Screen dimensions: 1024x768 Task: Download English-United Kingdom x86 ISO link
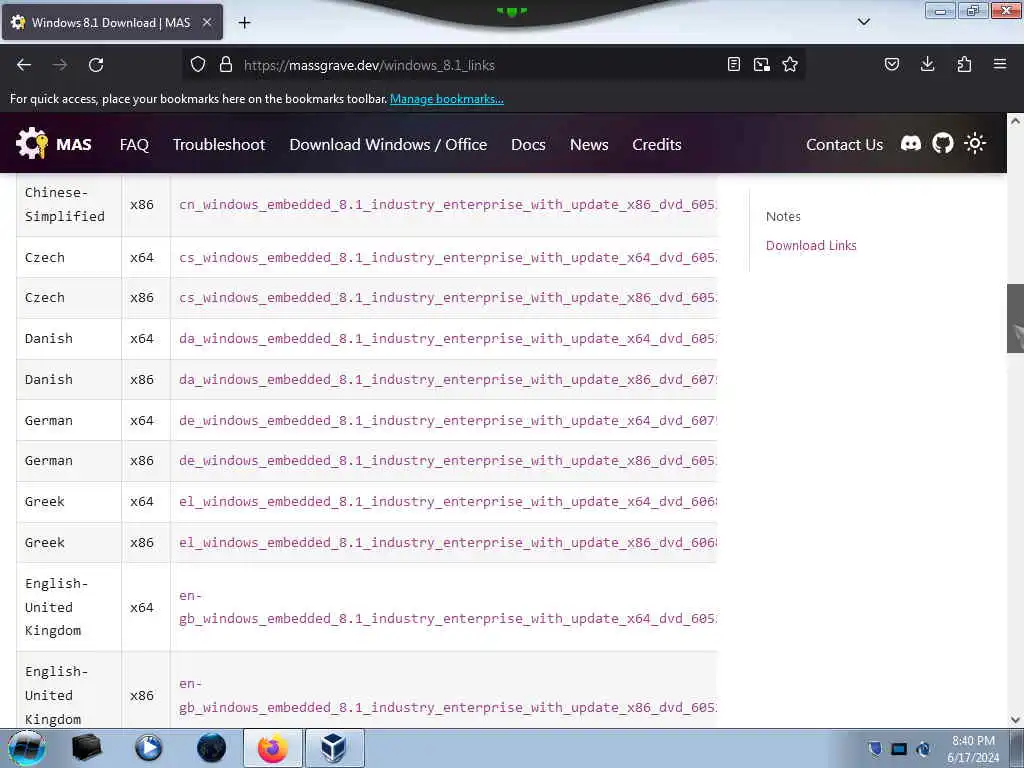pos(447,696)
